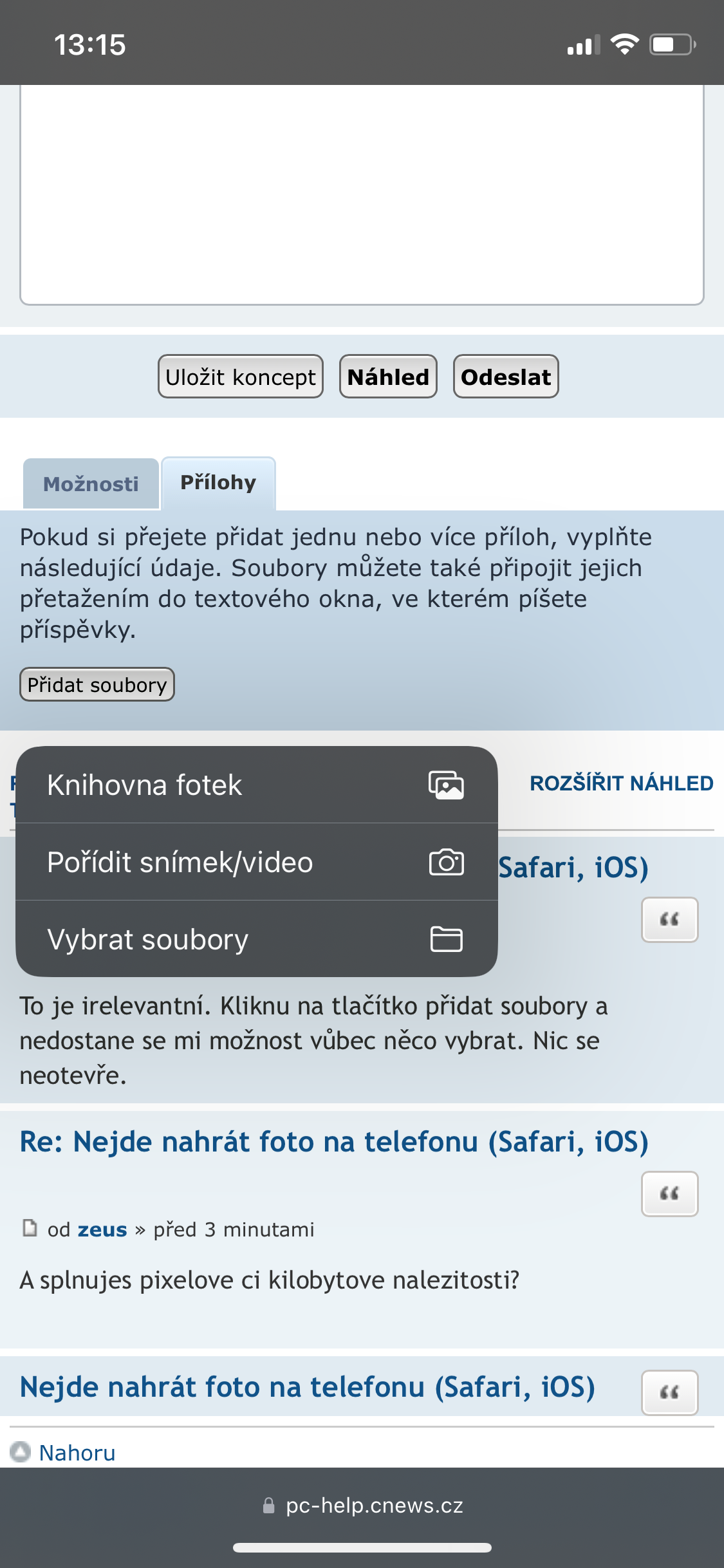Viewport: 724px width, 1568px height.
Task: Expand preview via ROZŠÍŘIT NÁHLED
Action: pos(621,783)
